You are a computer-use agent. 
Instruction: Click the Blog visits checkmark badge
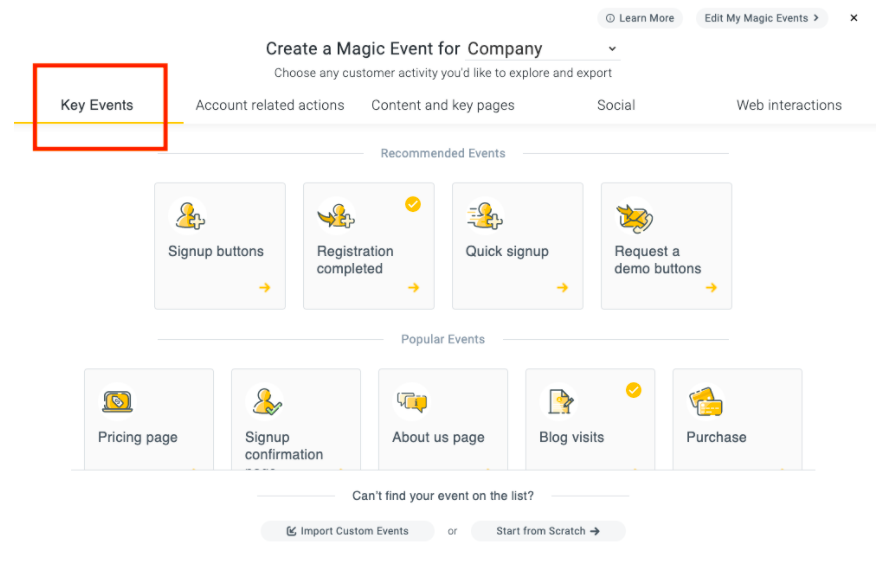(x=634, y=390)
